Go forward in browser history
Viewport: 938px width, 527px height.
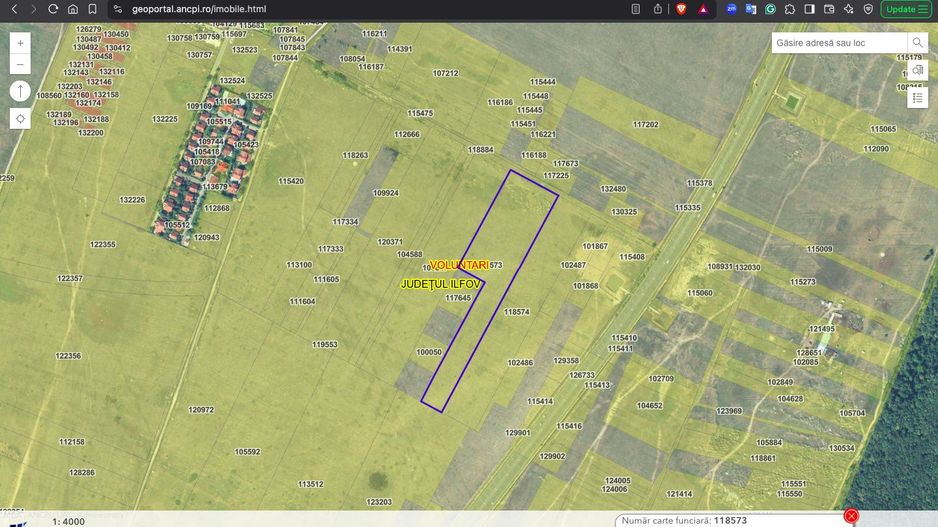[34, 9]
